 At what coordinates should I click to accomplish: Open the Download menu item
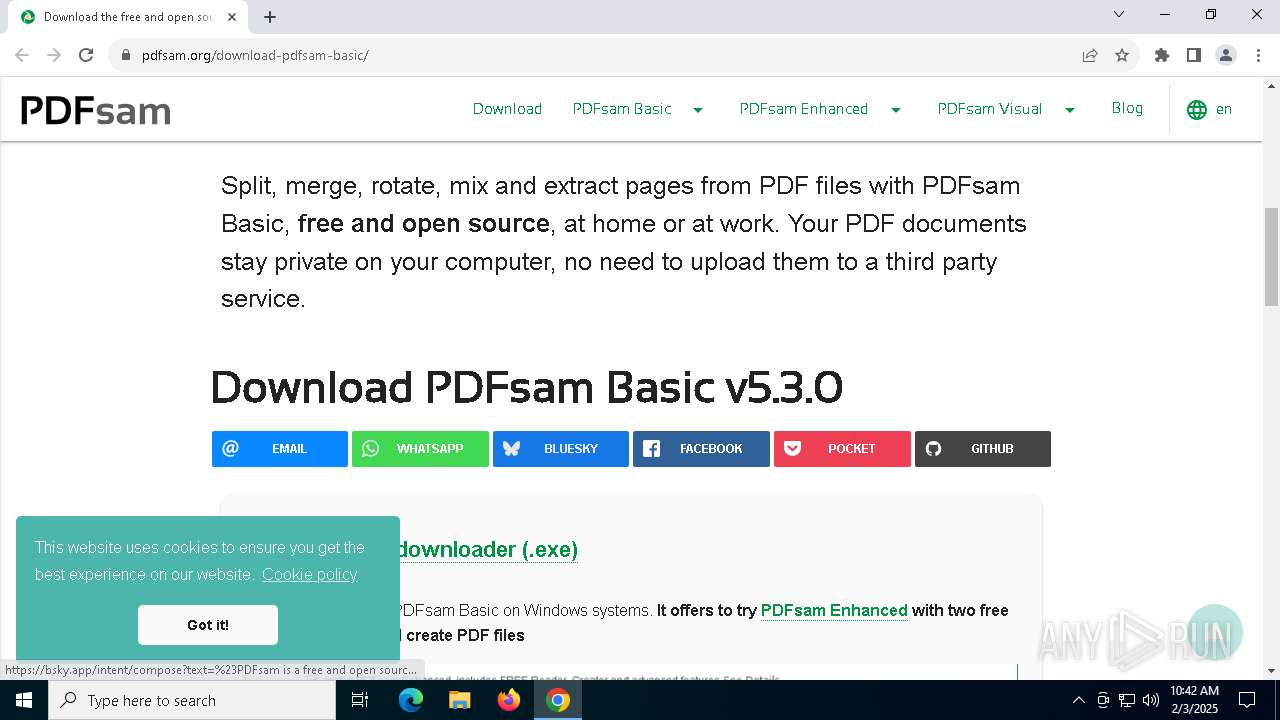point(507,109)
